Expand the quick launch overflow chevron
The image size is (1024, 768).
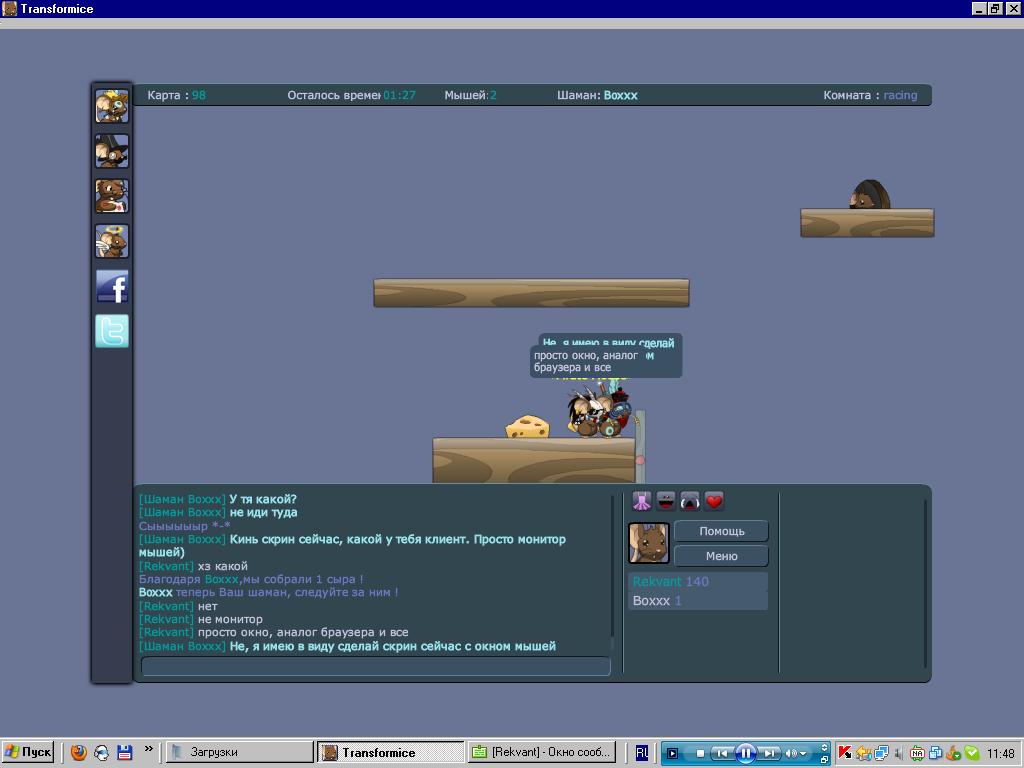tap(149, 749)
